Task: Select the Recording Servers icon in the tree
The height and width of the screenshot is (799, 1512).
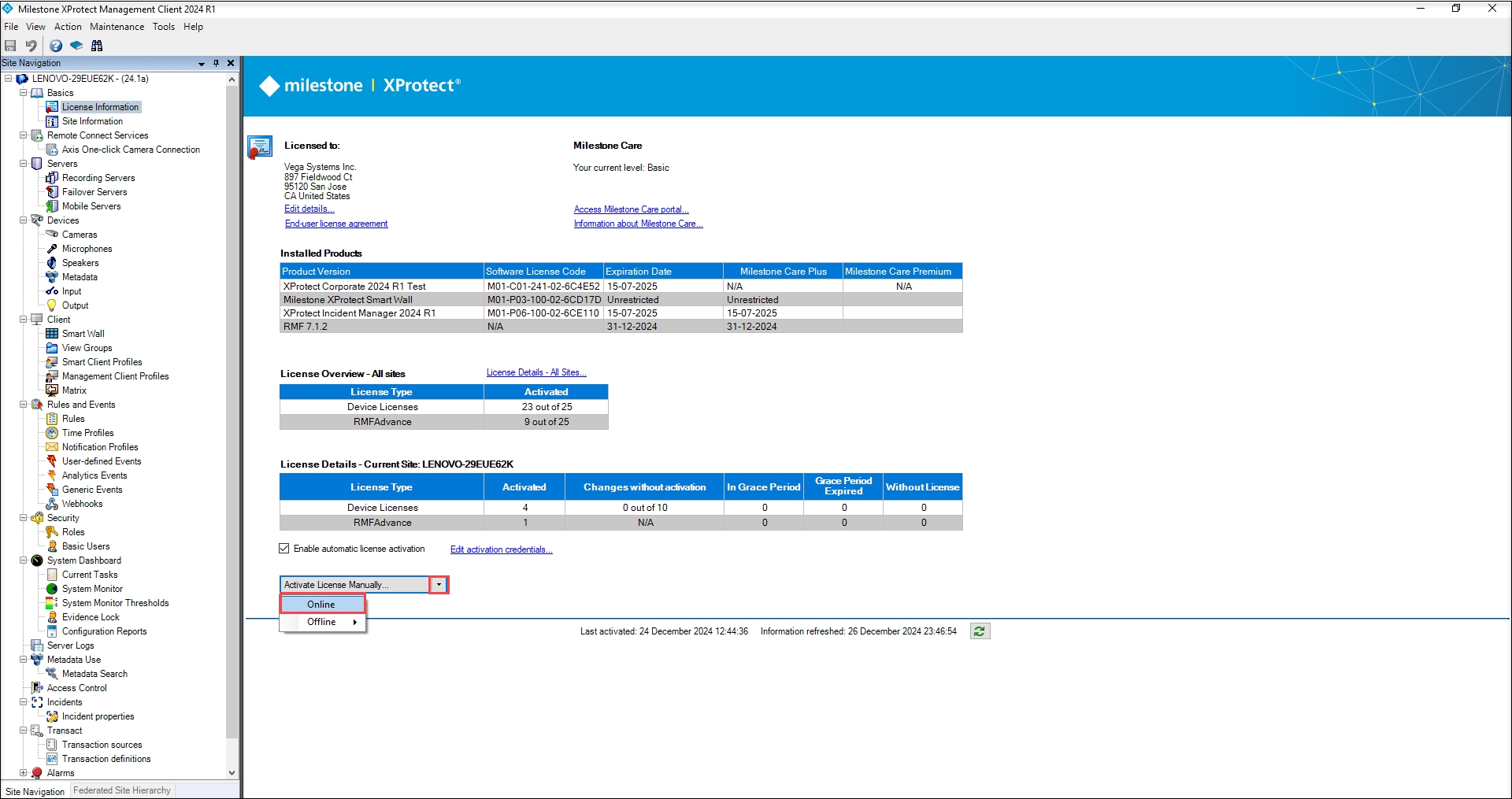Action: [x=52, y=178]
